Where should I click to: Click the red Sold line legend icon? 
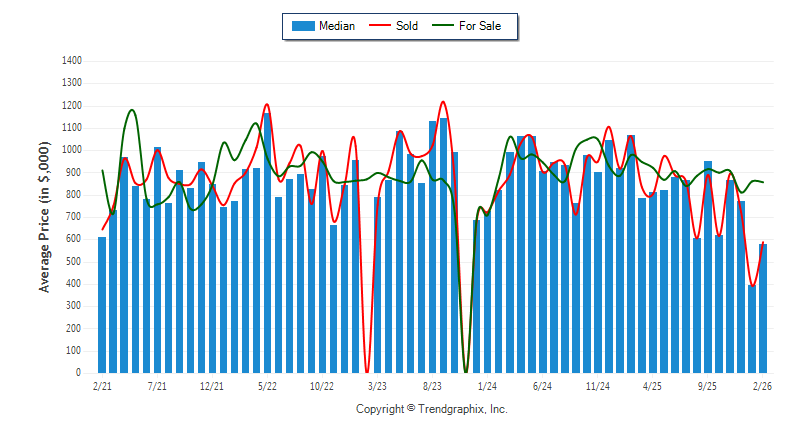[x=380, y=26]
